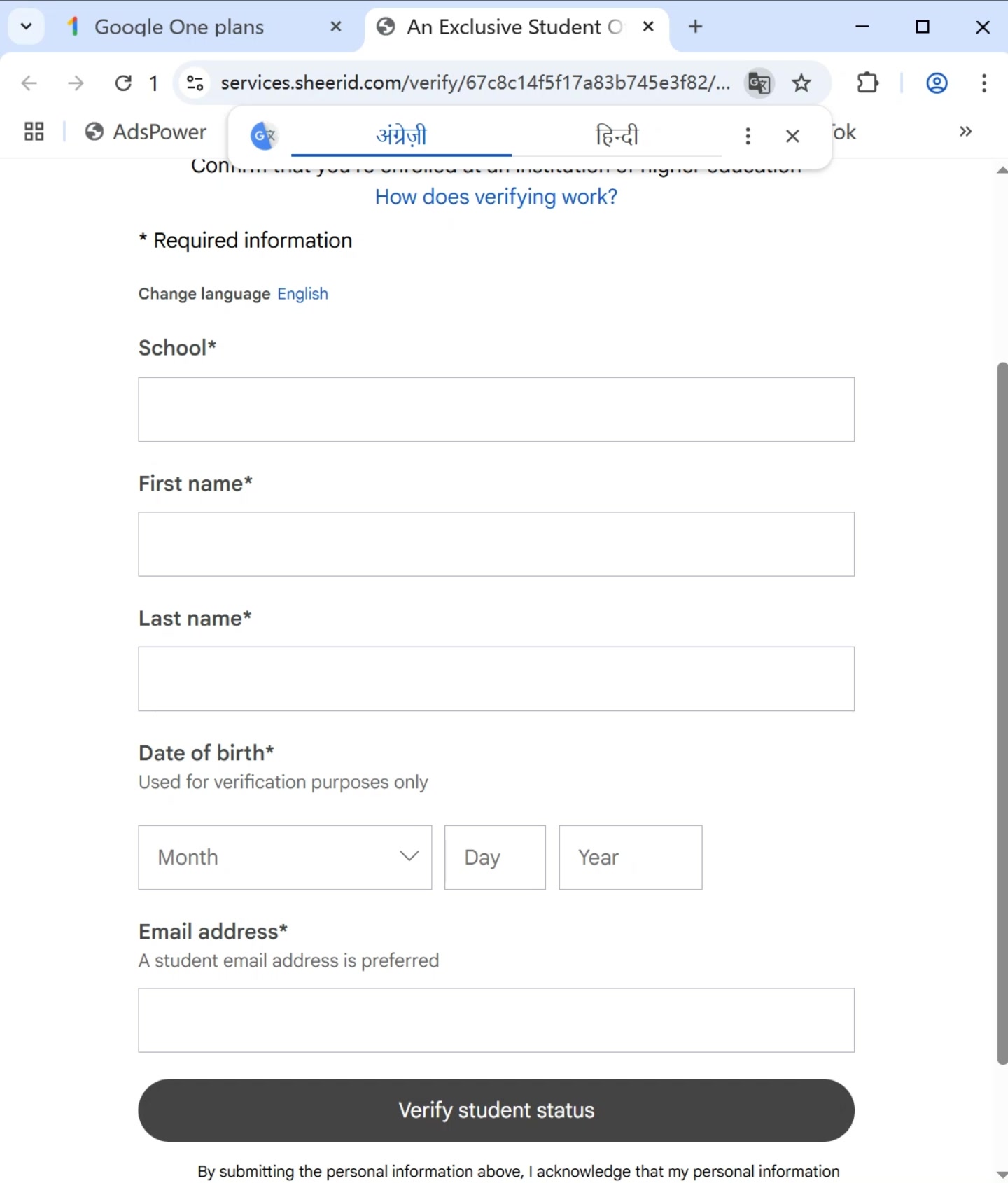Reload the page
Image resolution: width=1008 pixels, height=1183 pixels.
pyautogui.click(x=123, y=83)
